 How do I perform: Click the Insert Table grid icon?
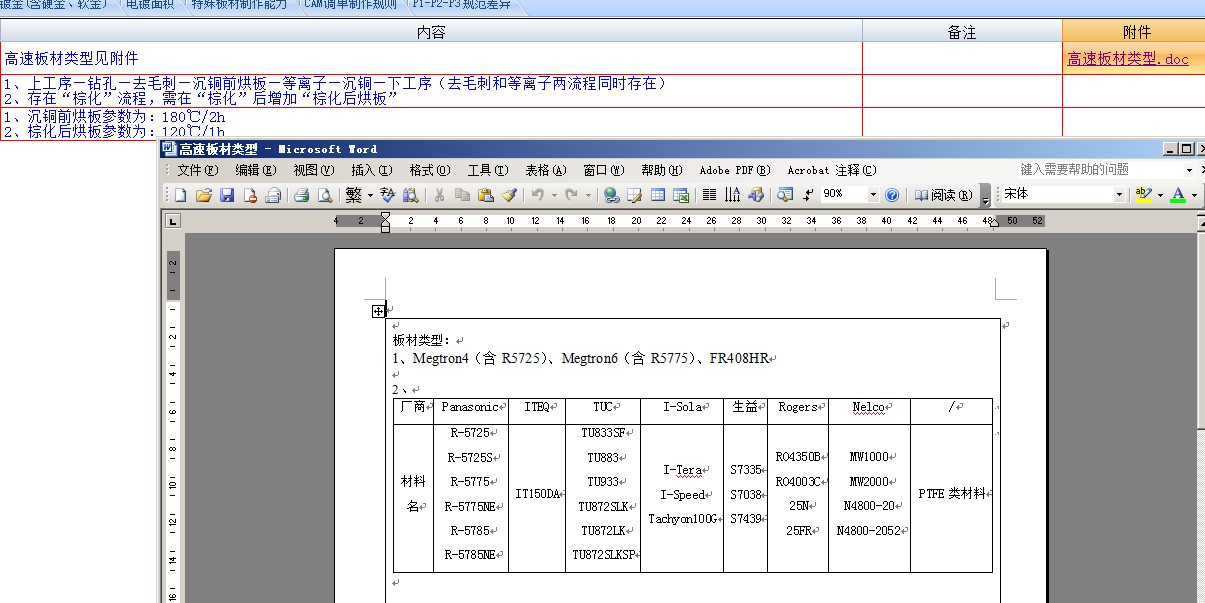coord(658,195)
